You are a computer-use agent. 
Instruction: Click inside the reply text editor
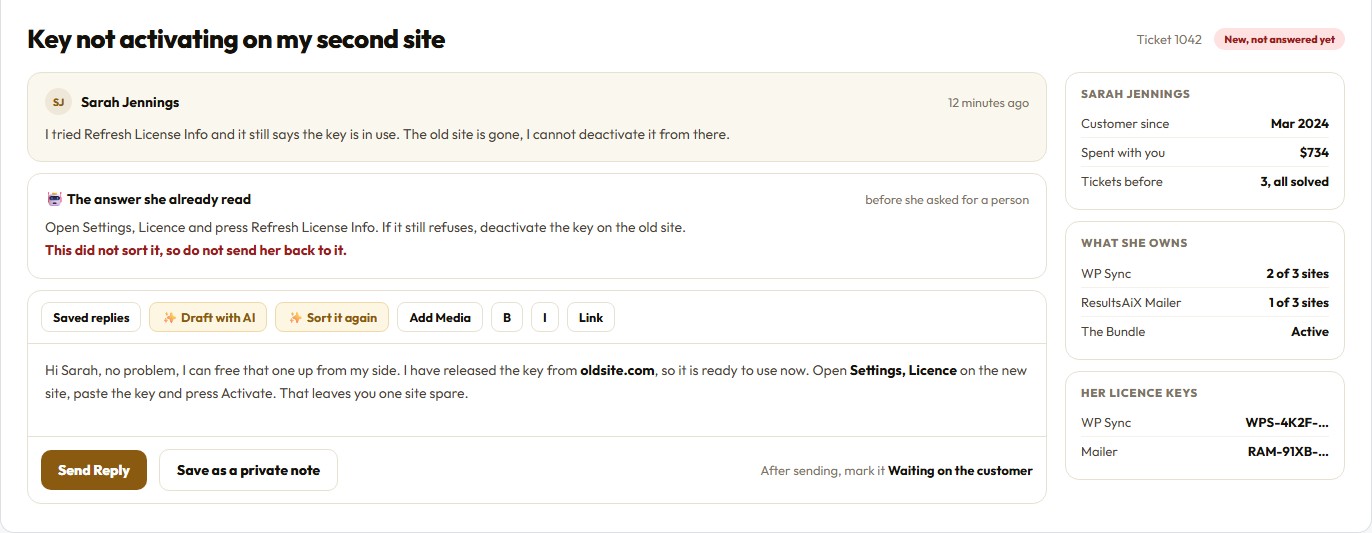(x=537, y=390)
